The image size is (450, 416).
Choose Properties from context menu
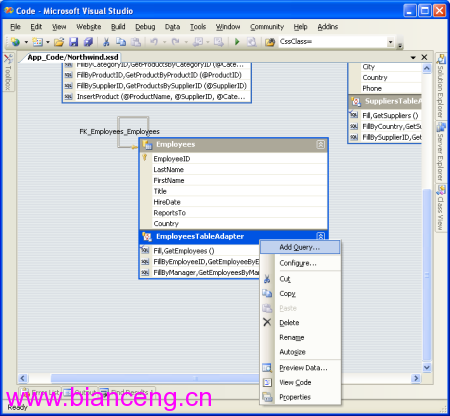click(300, 397)
